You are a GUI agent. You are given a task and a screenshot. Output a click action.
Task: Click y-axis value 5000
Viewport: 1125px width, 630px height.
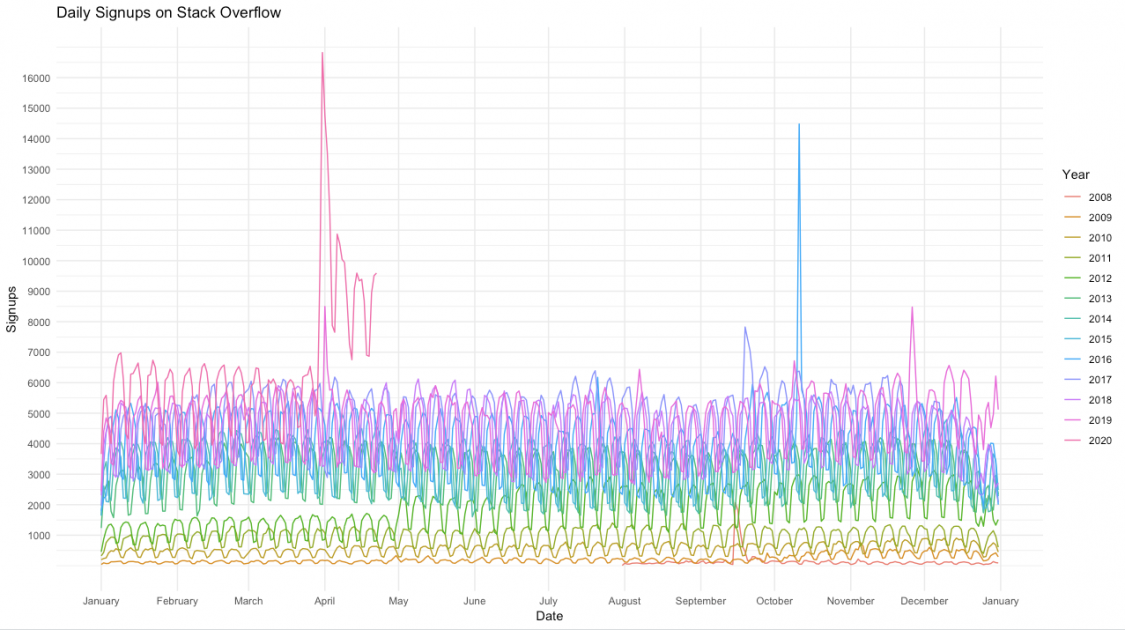pos(39,414)
